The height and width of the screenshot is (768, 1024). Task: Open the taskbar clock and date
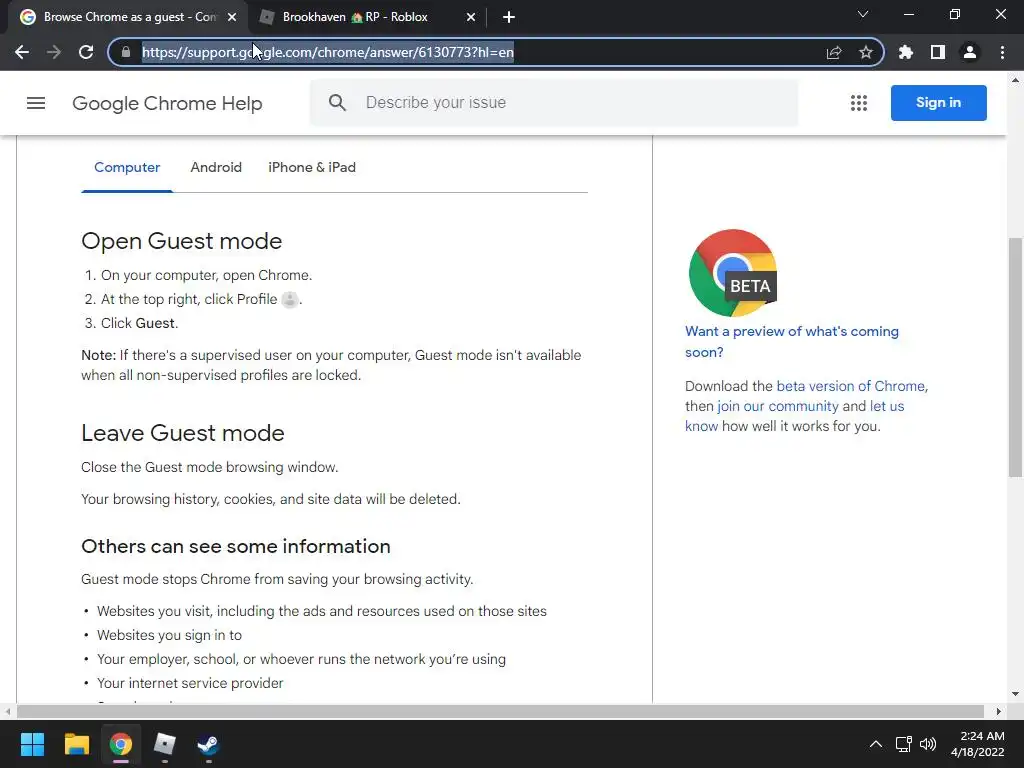(978, 744)
